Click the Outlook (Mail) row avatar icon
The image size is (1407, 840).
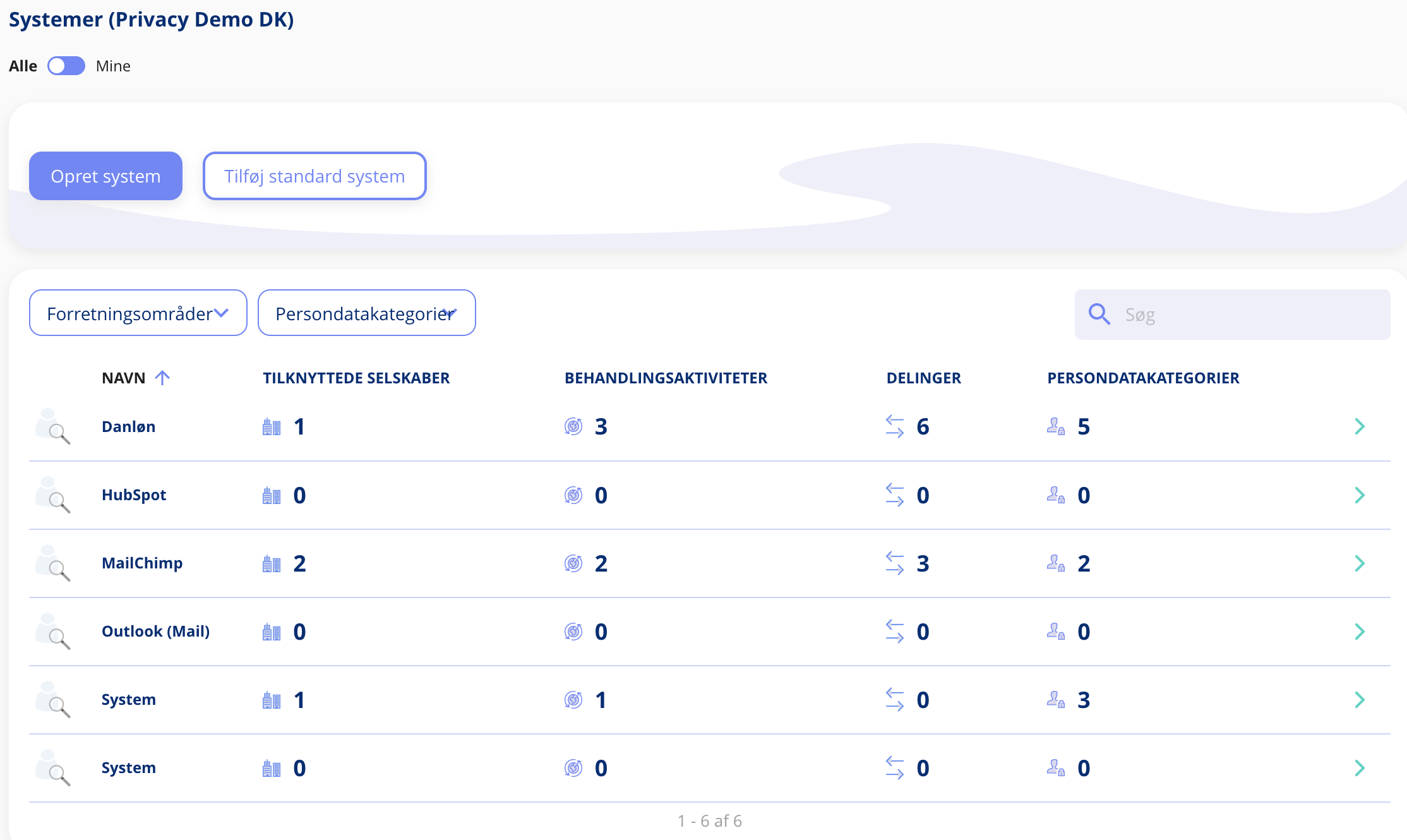tap(52, 631)
